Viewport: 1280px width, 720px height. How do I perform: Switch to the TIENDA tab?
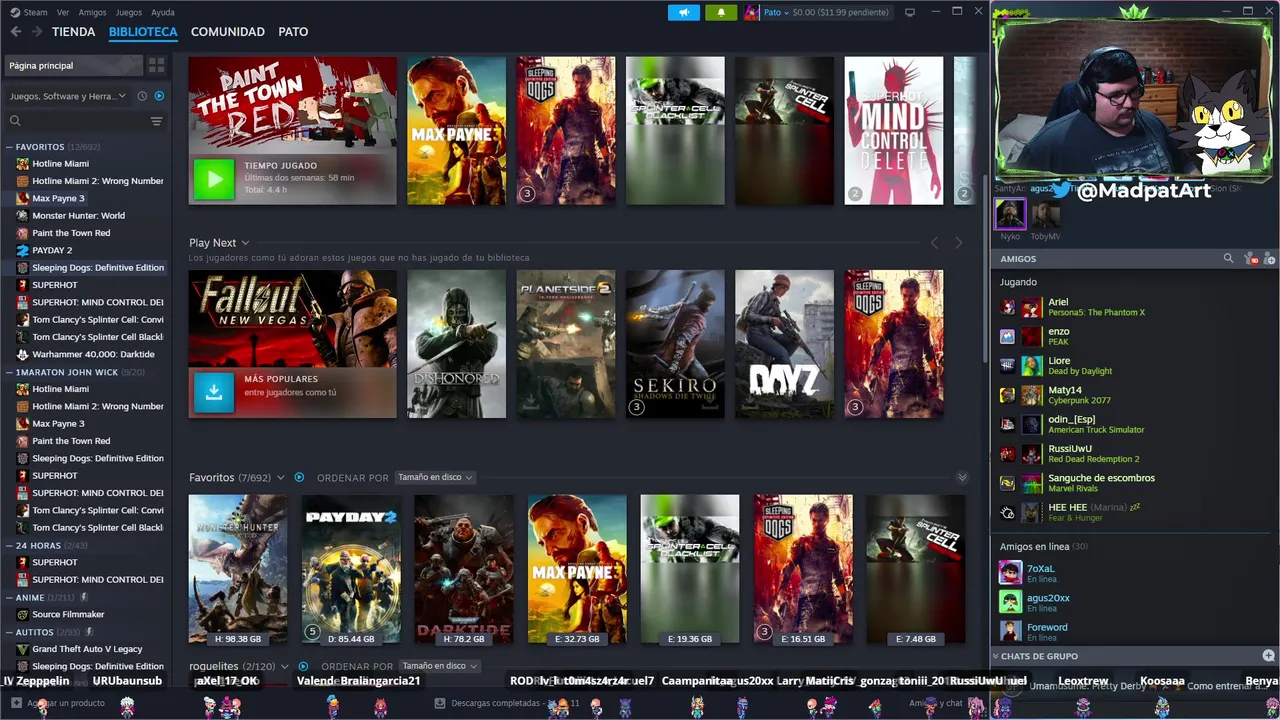click(x=74, y=32)
